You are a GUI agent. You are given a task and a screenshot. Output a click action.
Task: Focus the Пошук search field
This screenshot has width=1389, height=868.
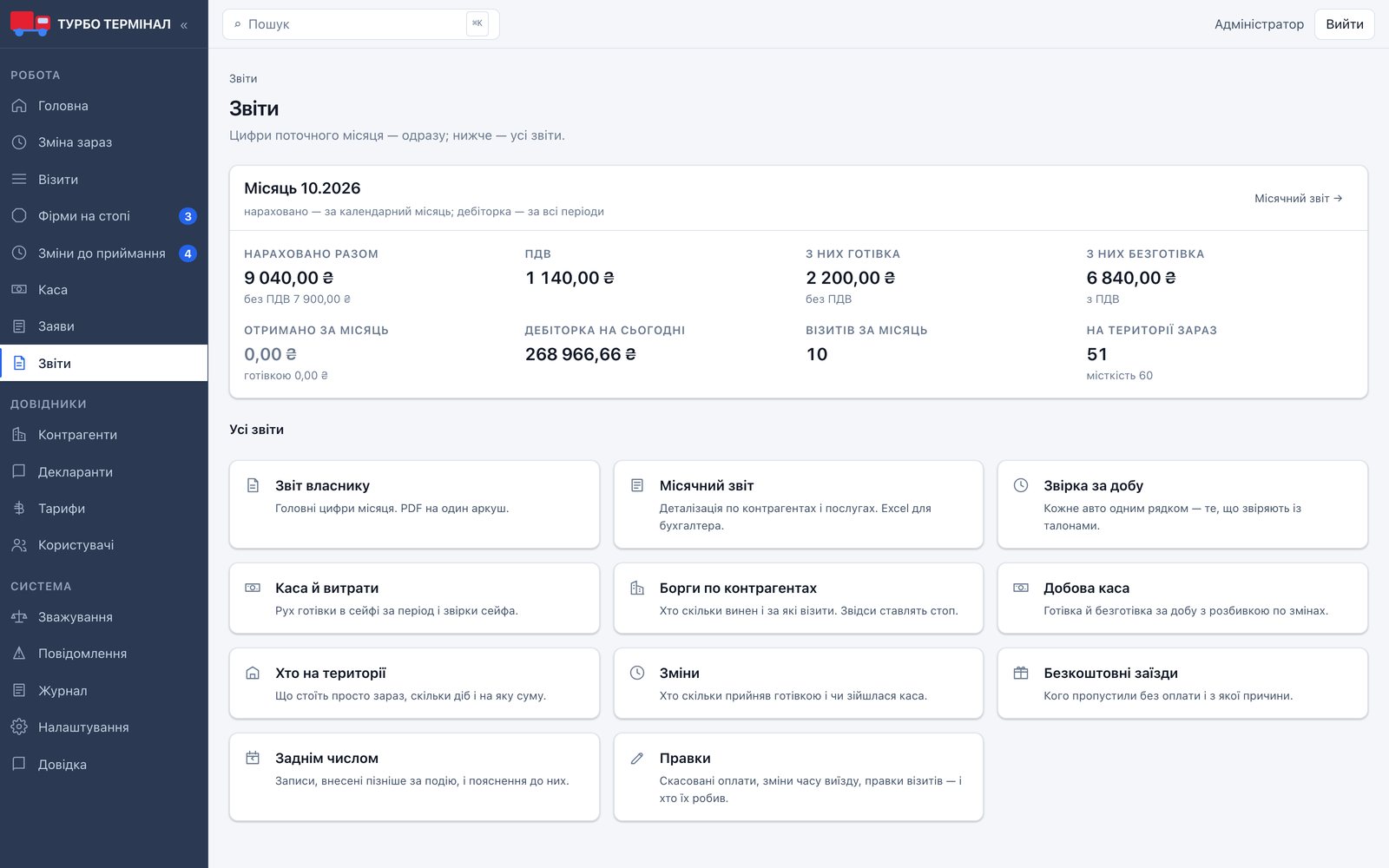tap(361, 24)
